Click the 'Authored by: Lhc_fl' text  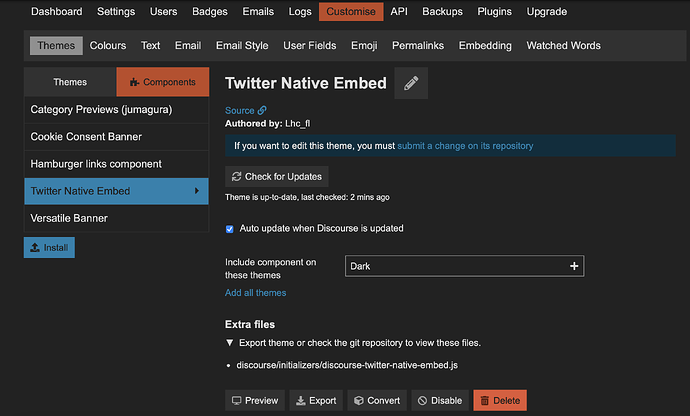coord(268,124)
